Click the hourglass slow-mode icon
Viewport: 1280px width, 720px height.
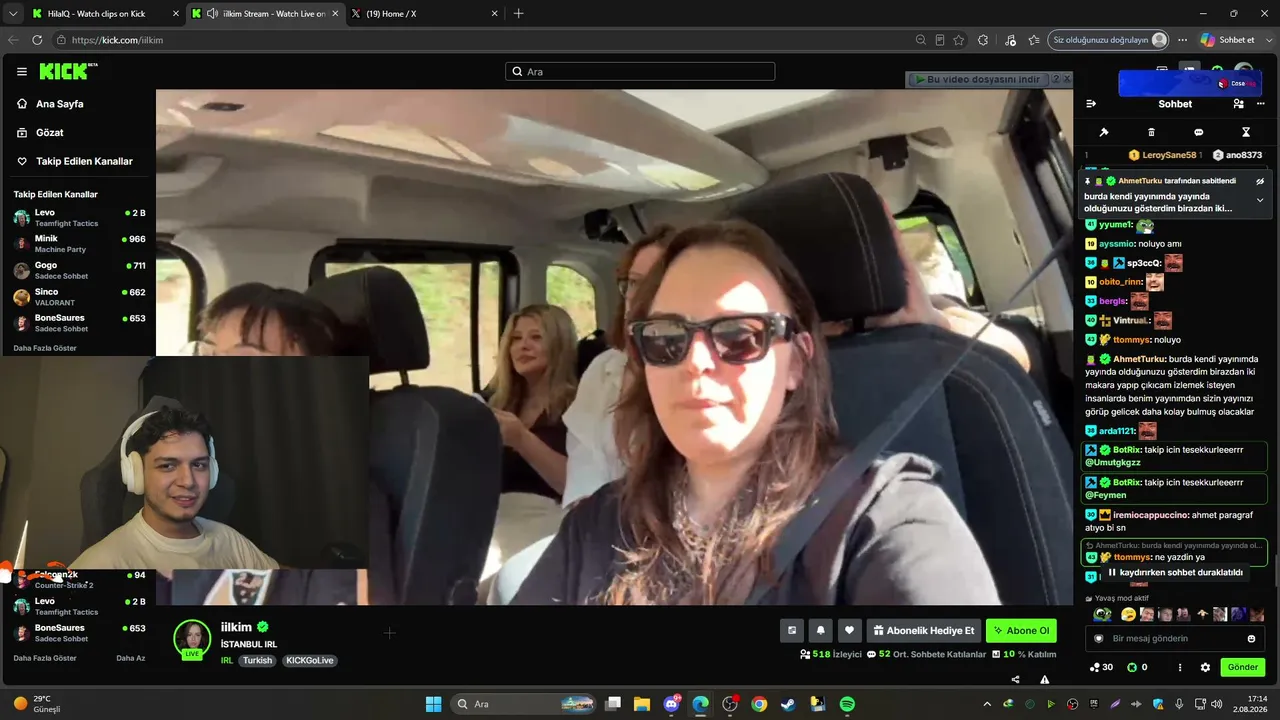(x=1246, y=132)
